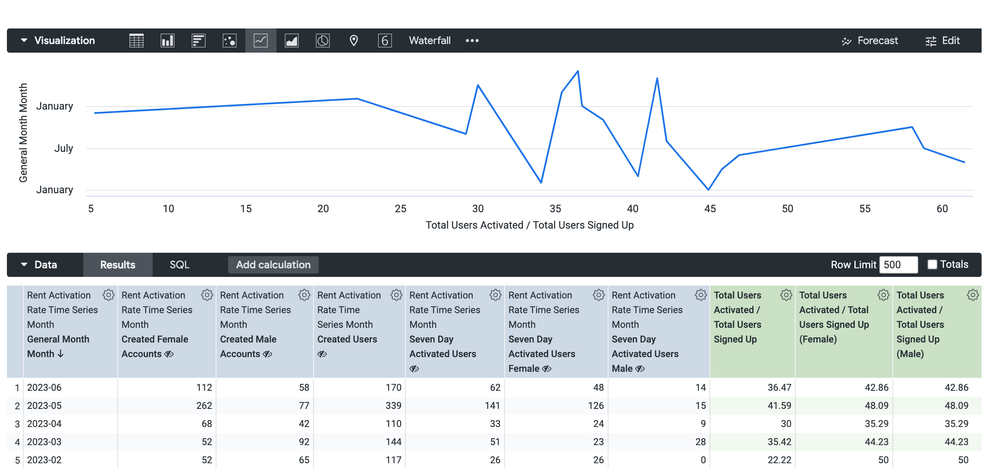Select the area chart visualization icon
The image size is (998, 471).
click(x=292, y=41)
